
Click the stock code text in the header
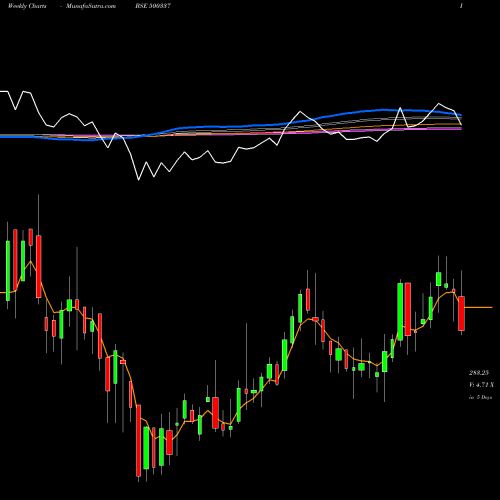[x=153, y=6]
